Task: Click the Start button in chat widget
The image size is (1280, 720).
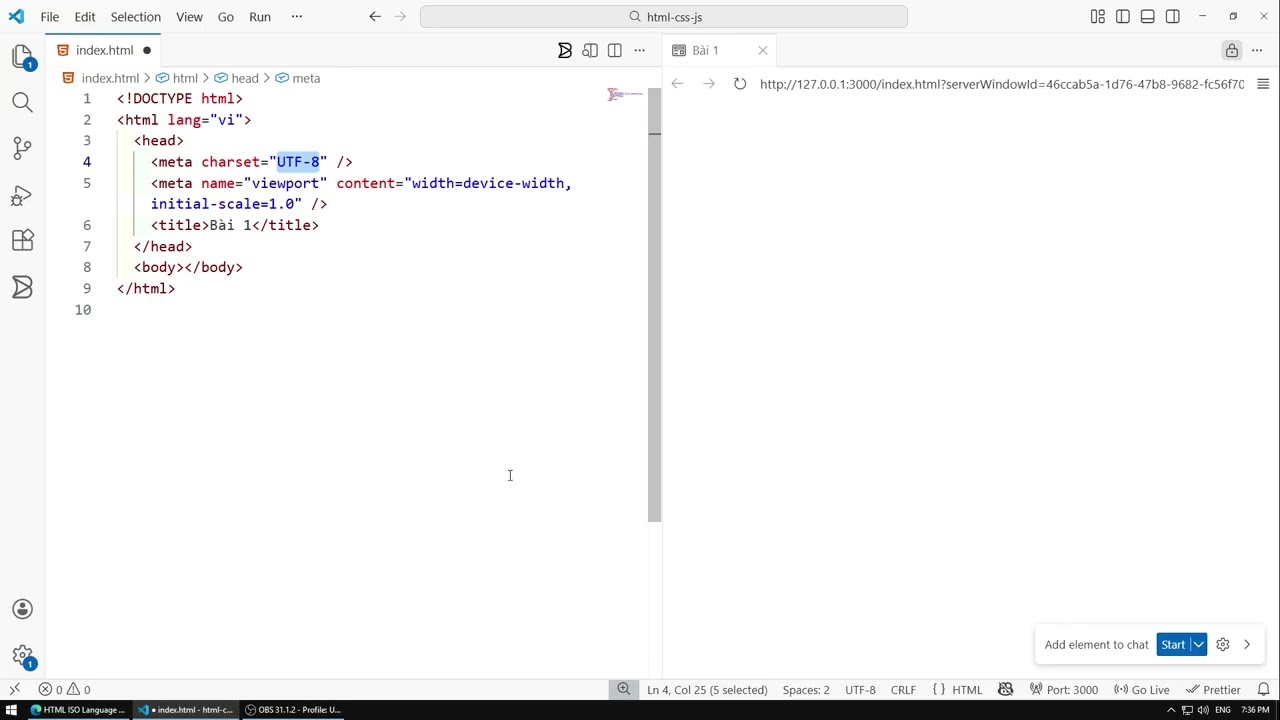Action: [x=1173, y=644]
